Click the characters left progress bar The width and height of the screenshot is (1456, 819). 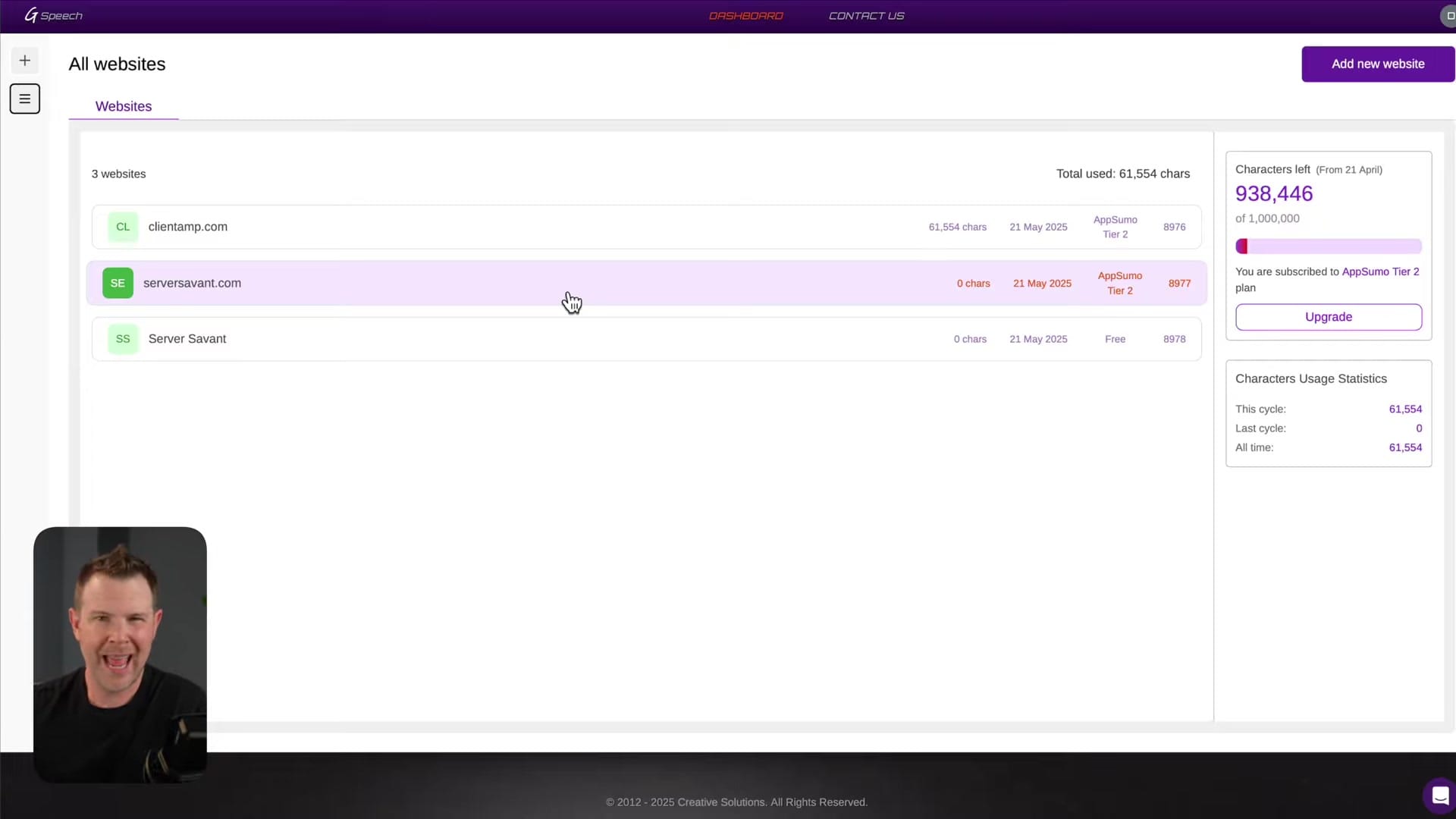coord(1328,246)
